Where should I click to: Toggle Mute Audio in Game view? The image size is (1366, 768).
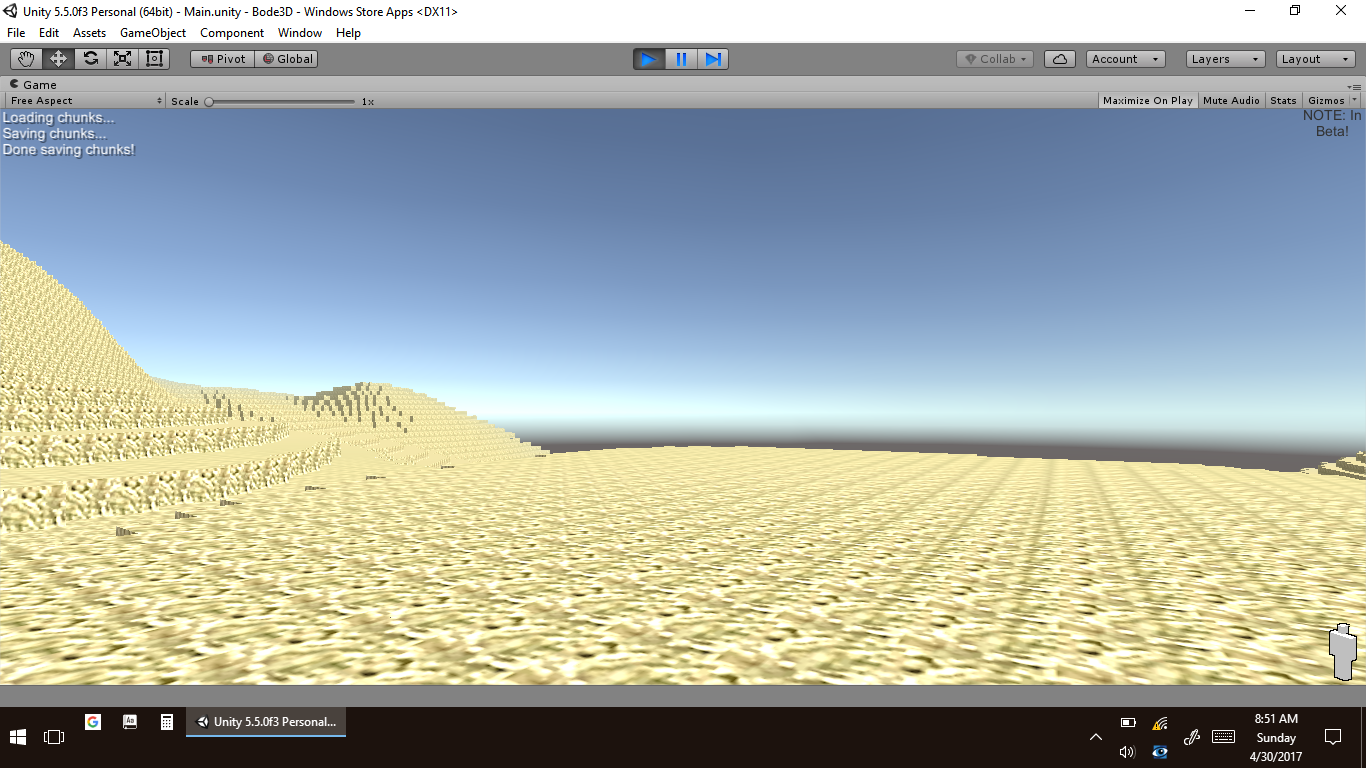tap(1231, 100)
